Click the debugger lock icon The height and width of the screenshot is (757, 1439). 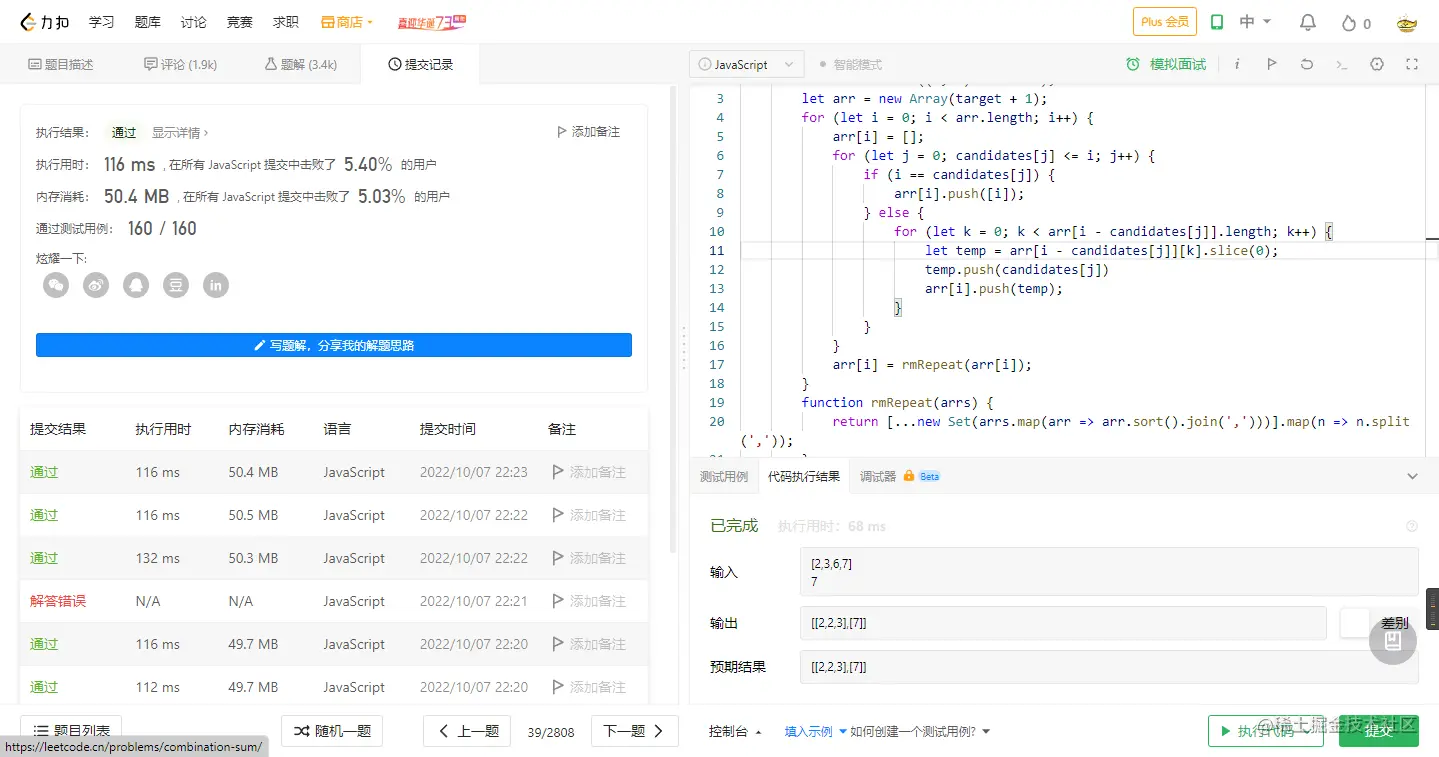[x=909, y=476]
